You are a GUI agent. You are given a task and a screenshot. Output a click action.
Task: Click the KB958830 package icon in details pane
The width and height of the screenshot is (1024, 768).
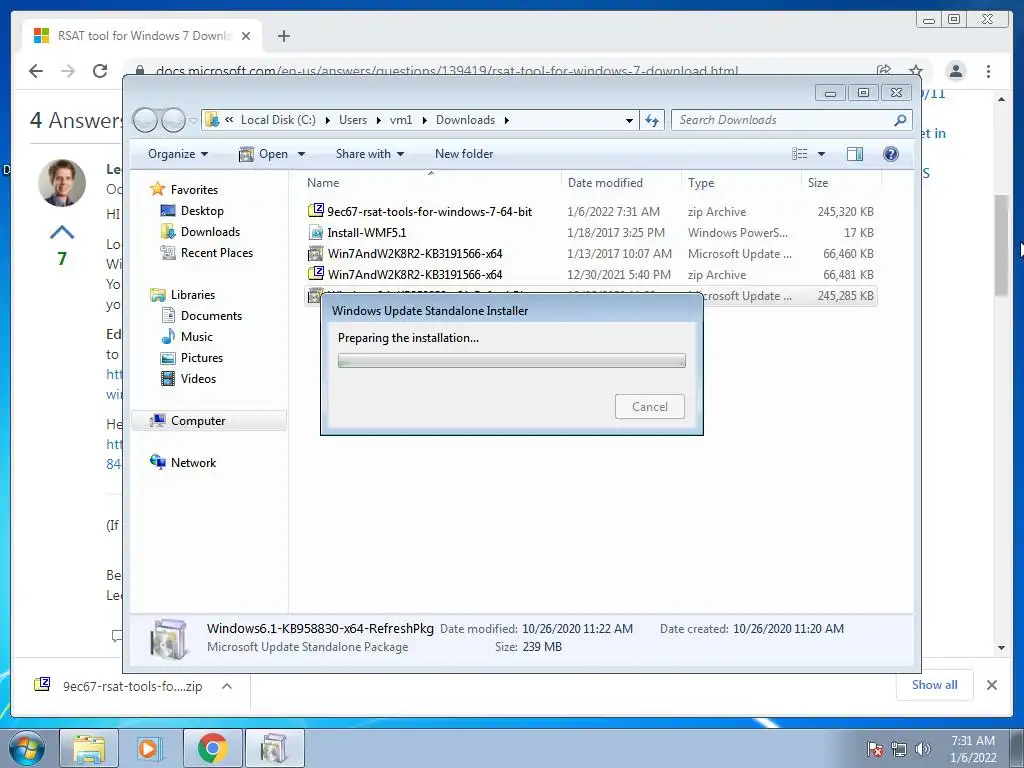[x=169, y=637]
